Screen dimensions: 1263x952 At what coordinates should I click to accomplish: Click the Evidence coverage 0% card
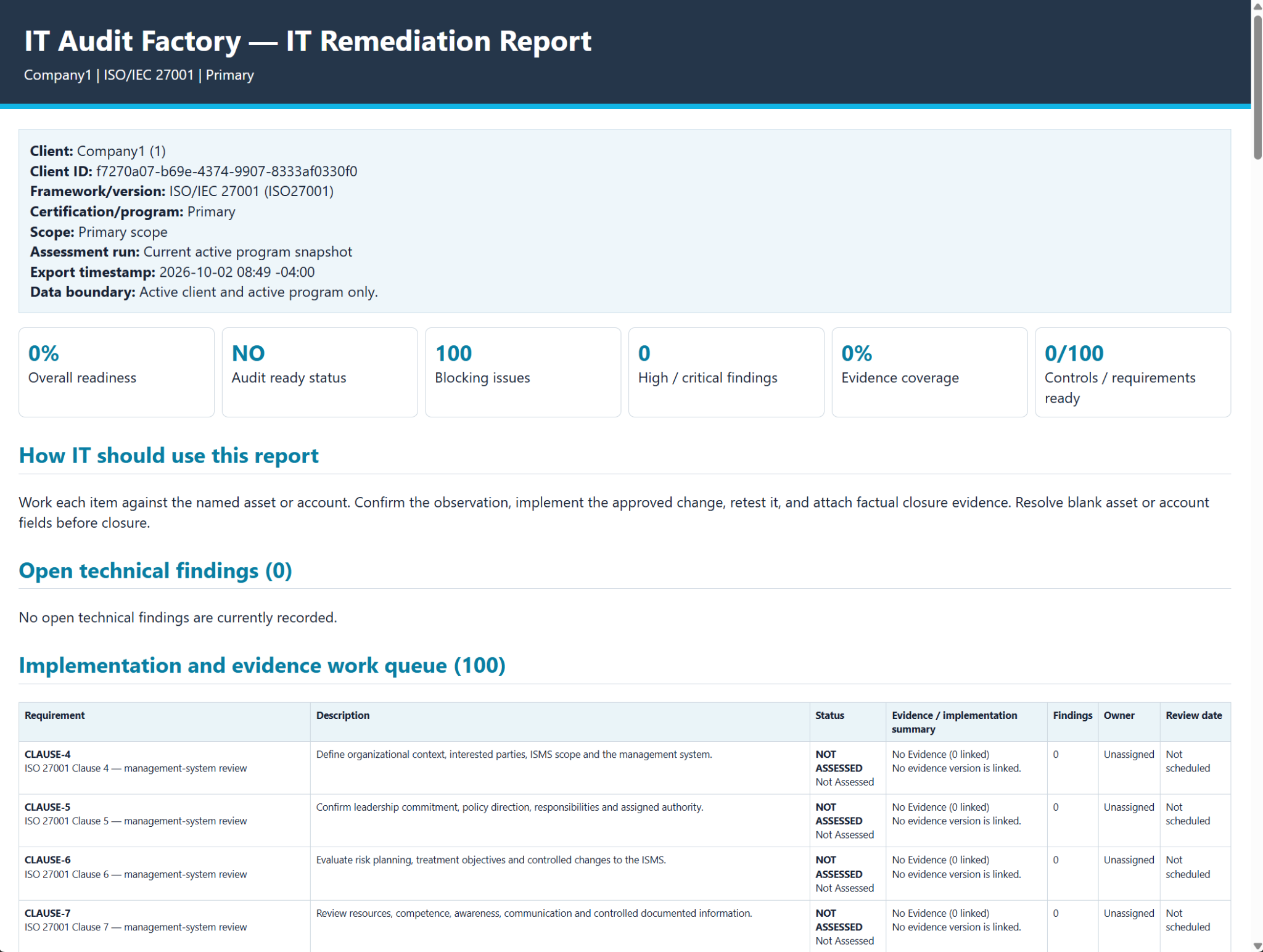(929, 372)
